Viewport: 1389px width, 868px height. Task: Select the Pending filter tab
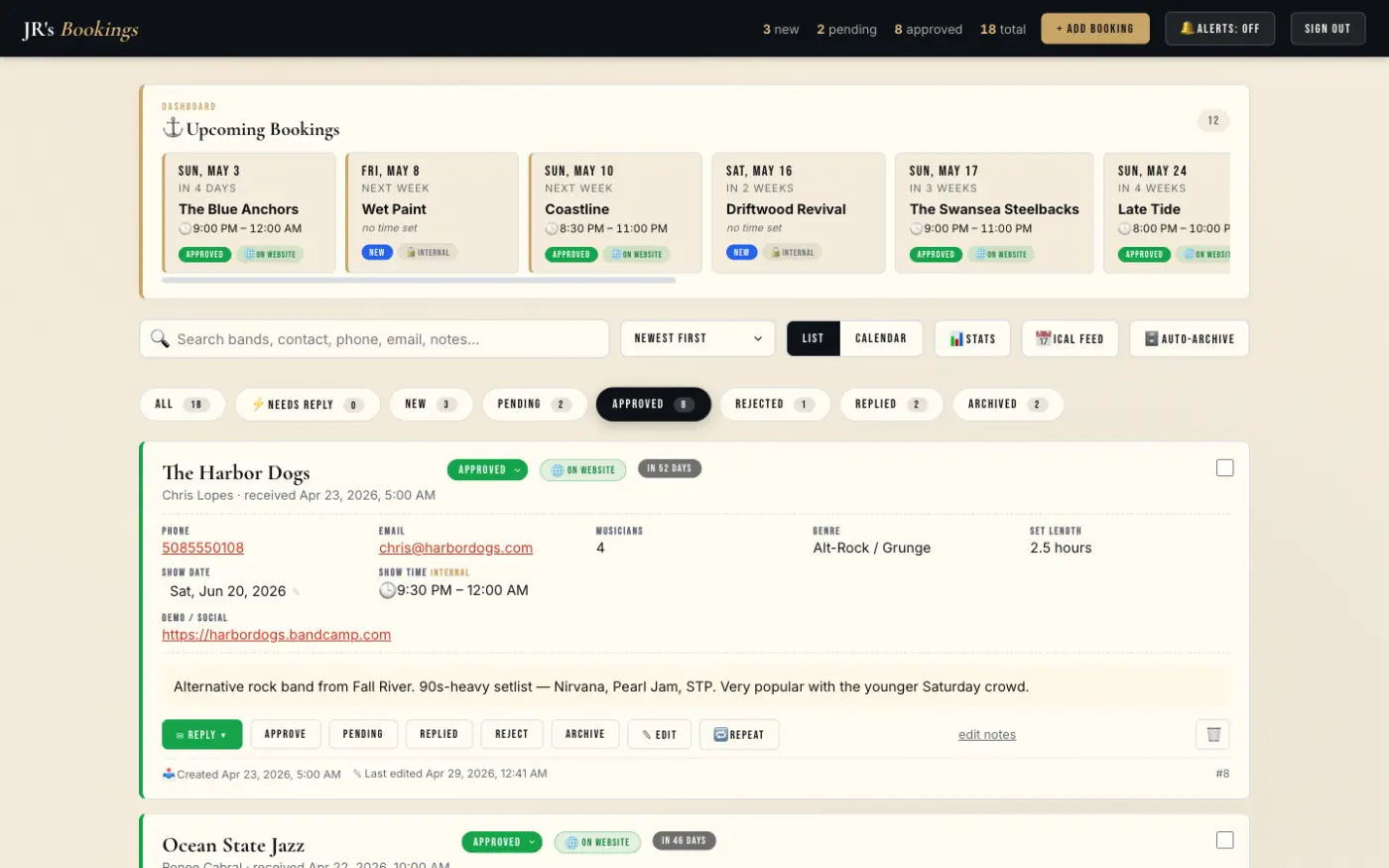535,404
